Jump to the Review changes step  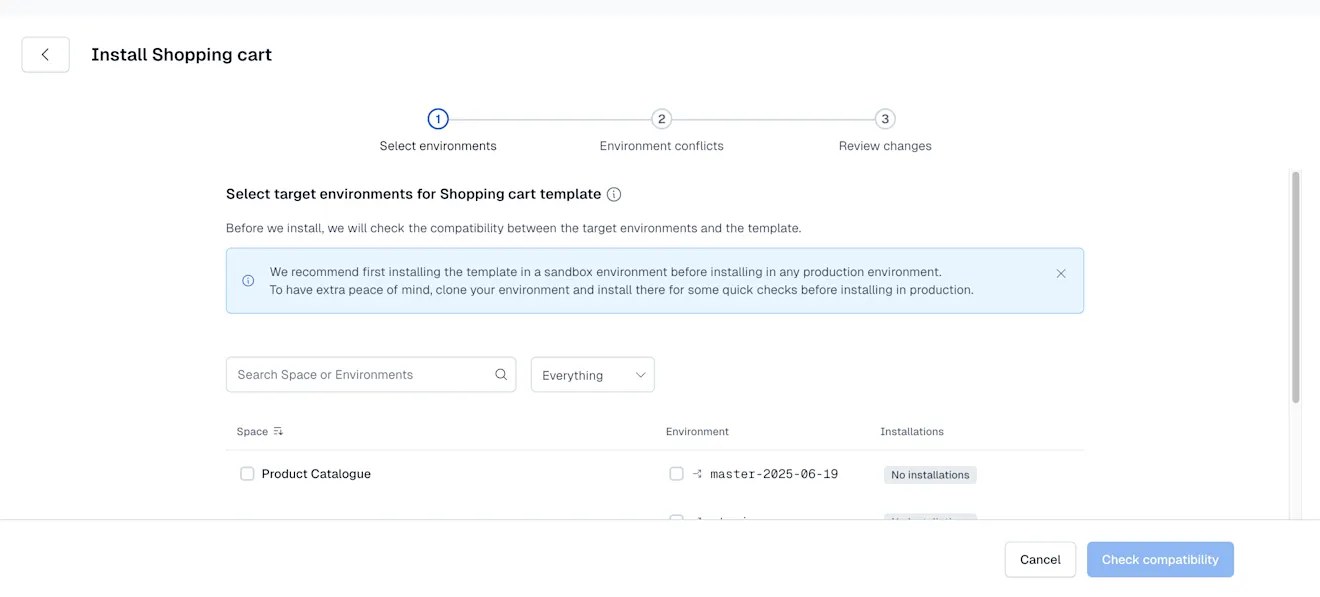click(884, 118)
